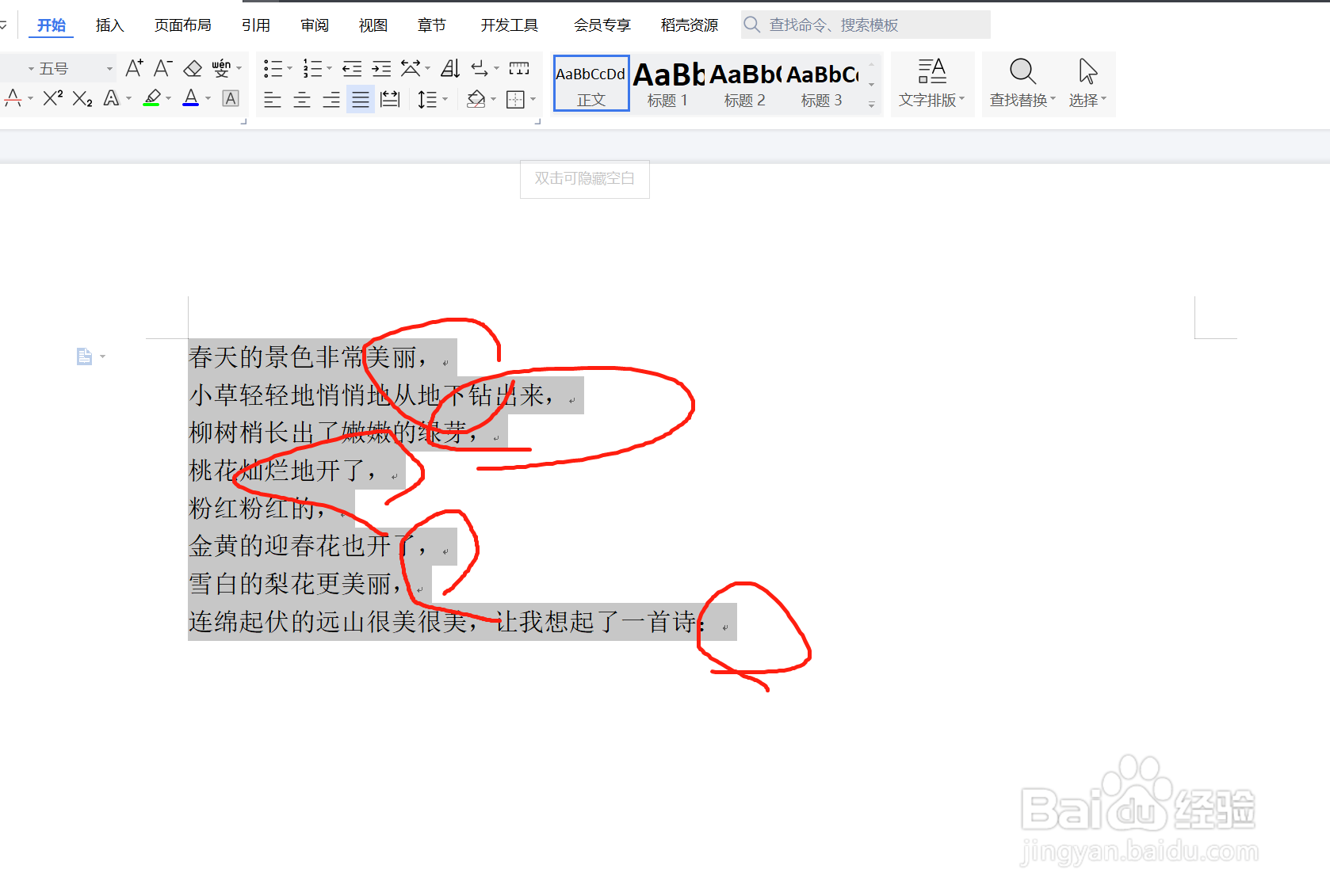
Task: Click 查找替换 button
Action: click(x=1022, y=84)
